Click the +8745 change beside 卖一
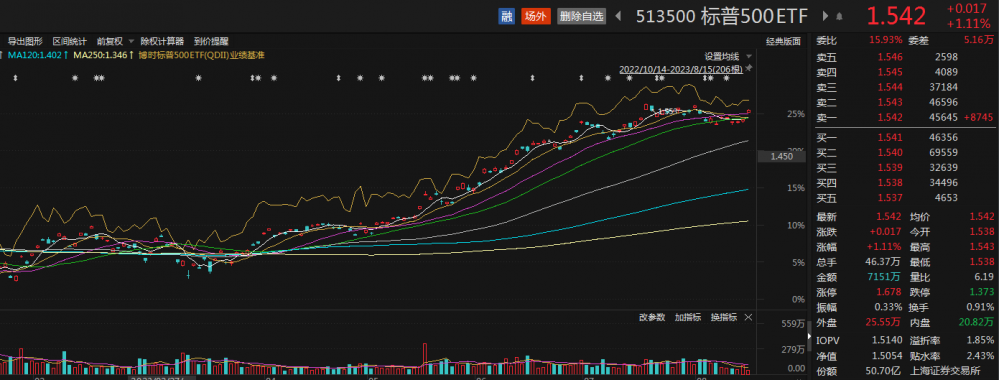The height and width of the screenshot is (380, 999). [979, 117]
